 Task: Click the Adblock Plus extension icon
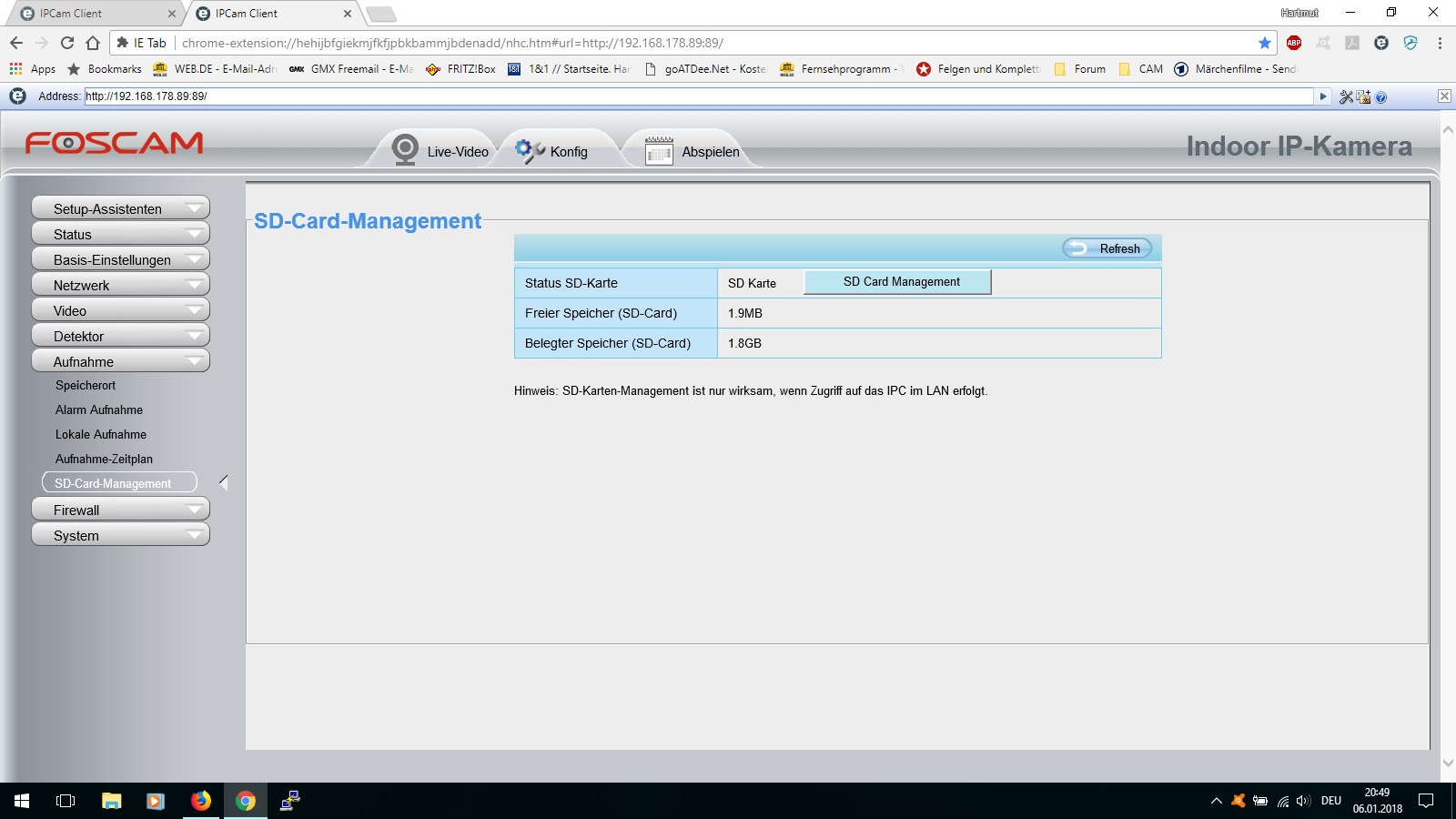pos(1294,43)
